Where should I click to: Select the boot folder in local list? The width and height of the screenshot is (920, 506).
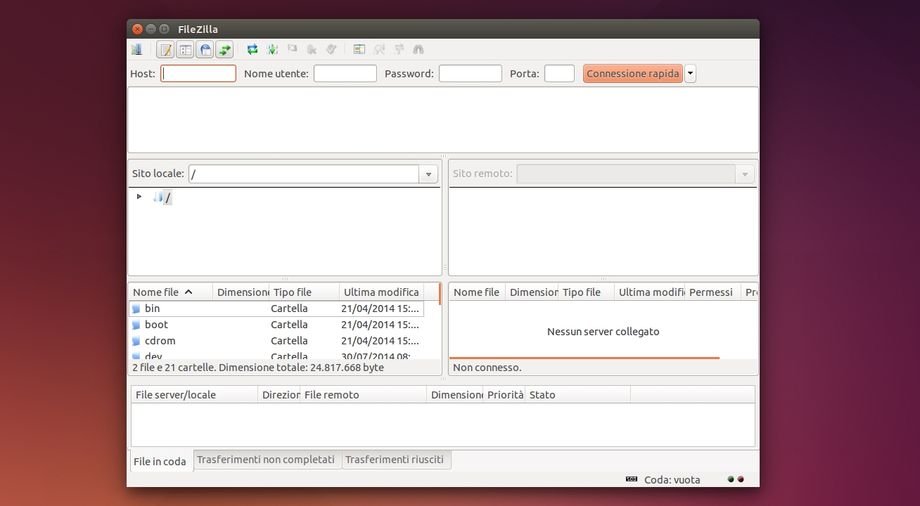[157, 325]
